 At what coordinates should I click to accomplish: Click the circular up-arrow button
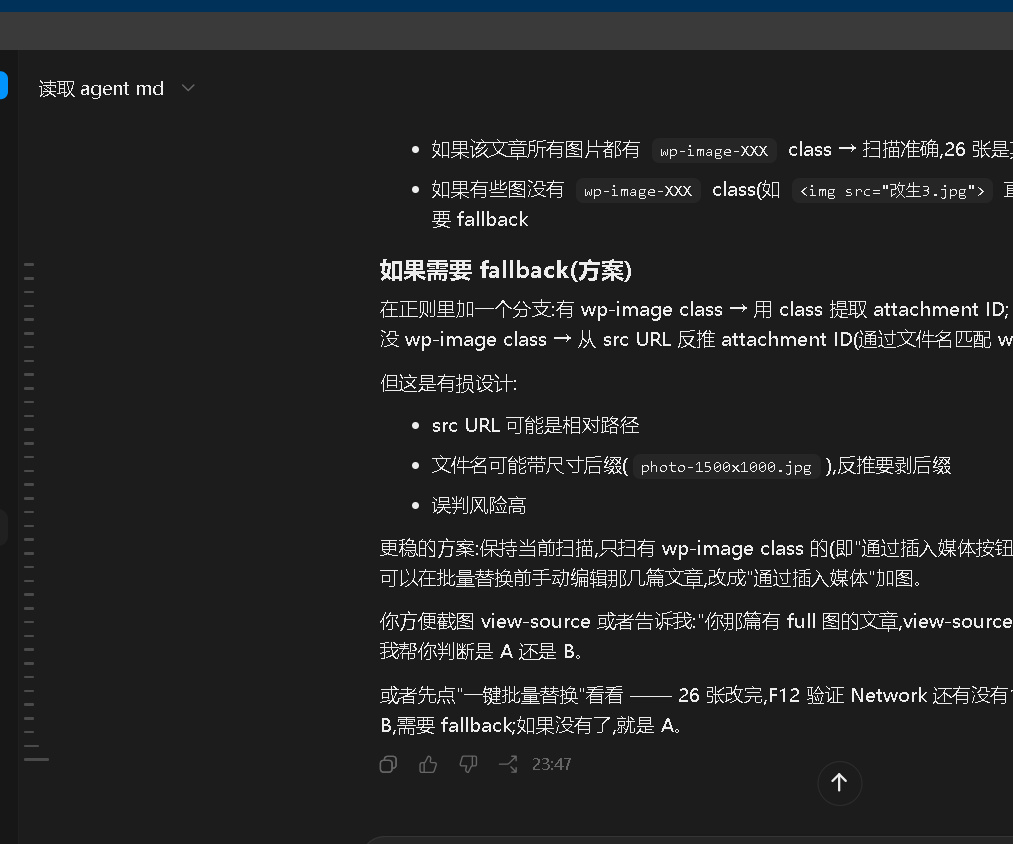click(839, 783)
